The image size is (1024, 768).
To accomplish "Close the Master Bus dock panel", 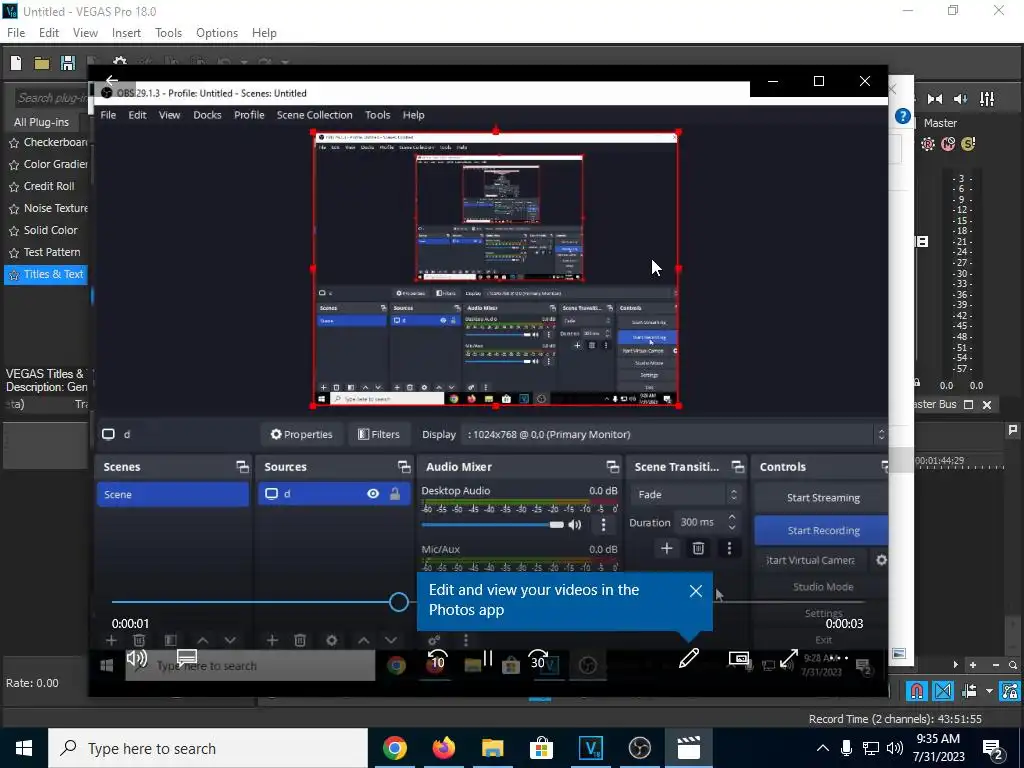I will [x=987, y=405].
